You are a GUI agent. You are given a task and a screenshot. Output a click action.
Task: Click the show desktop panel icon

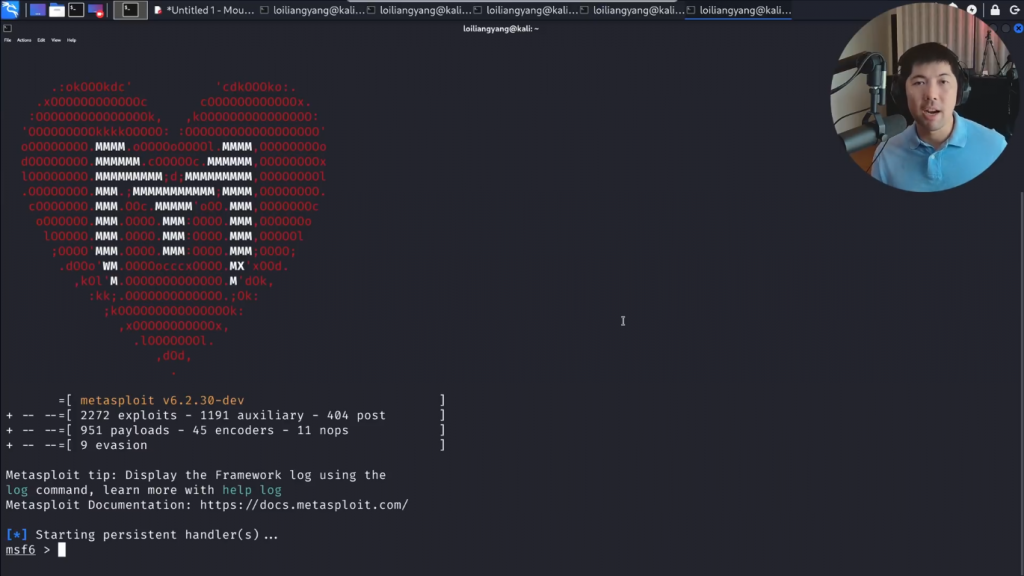pyautogui.click(x=37, y=10)
